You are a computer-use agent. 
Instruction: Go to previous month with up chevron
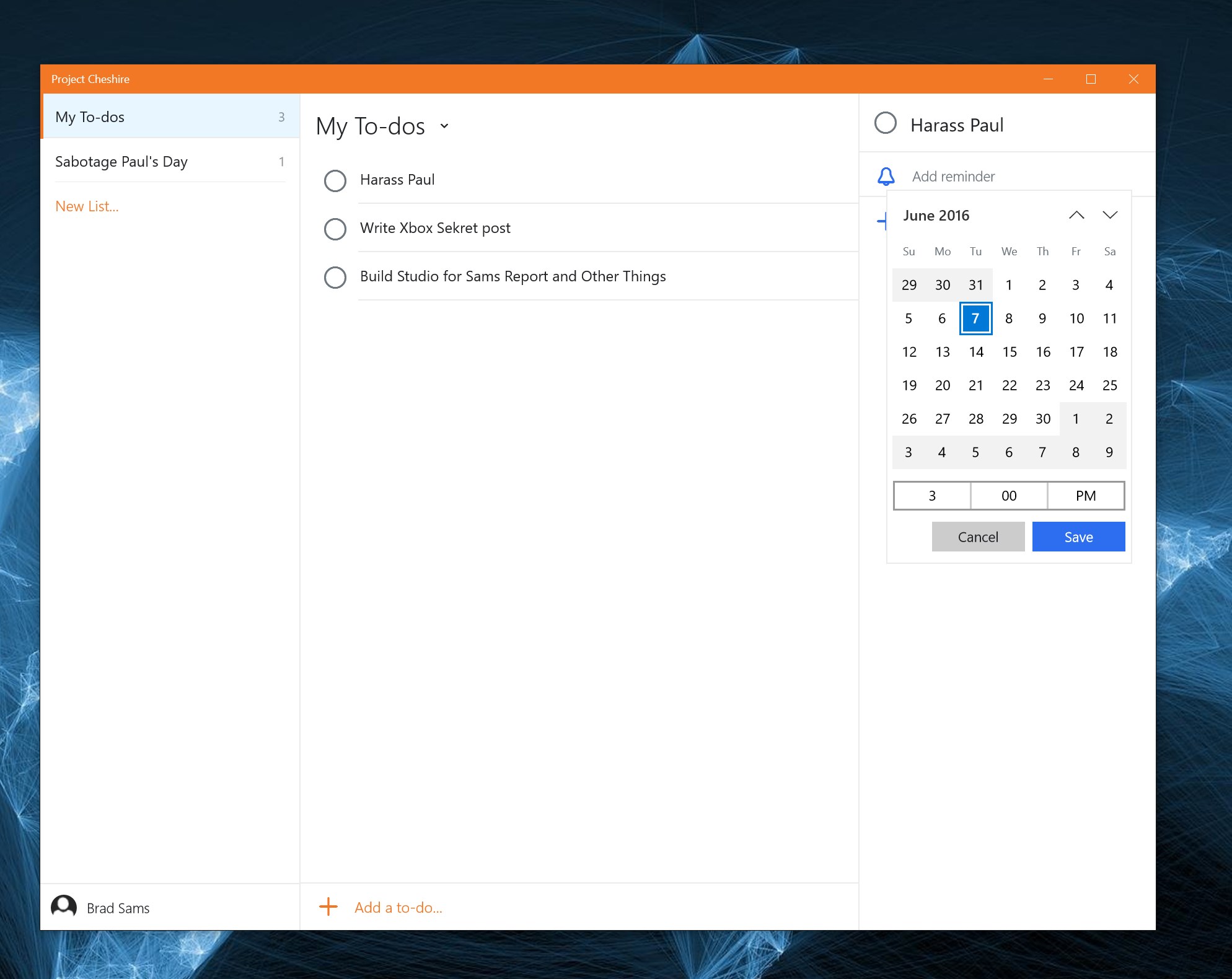pos(1076,215)
